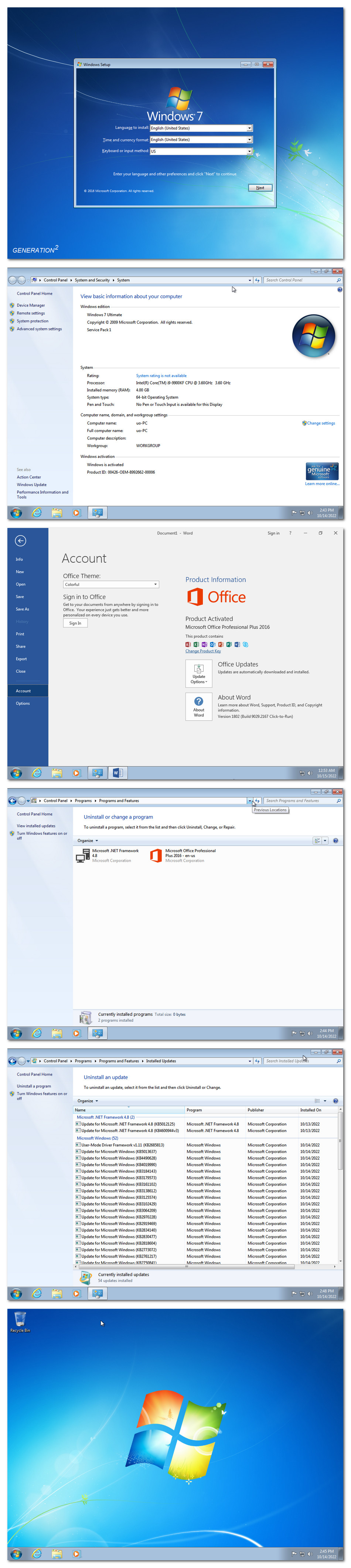Click the help icon in the System window
Screen dimensions: 351x1568
click(340, 290)
